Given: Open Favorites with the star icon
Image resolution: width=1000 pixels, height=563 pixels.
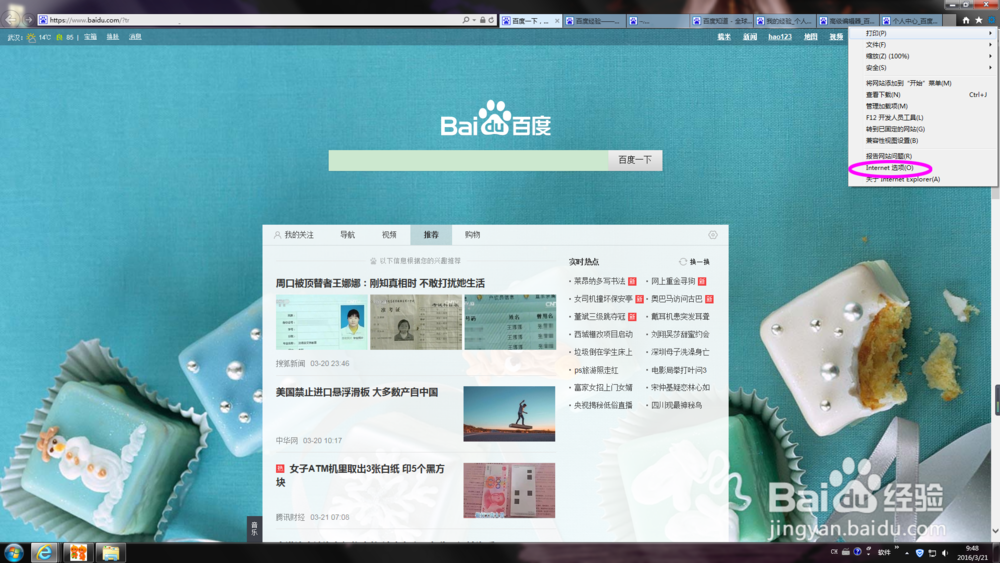Looking at the screenshot, I should (x=978, y=20).
